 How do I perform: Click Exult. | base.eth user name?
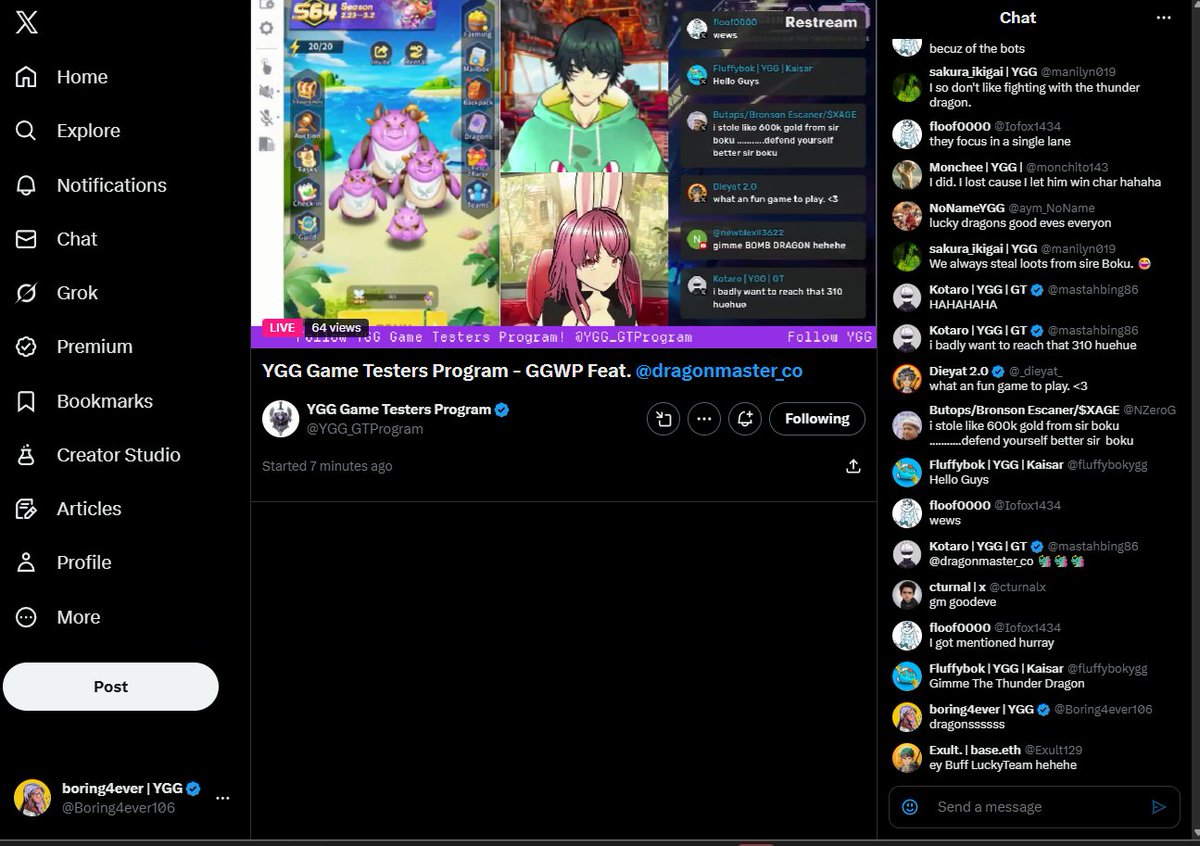point(975,750)
